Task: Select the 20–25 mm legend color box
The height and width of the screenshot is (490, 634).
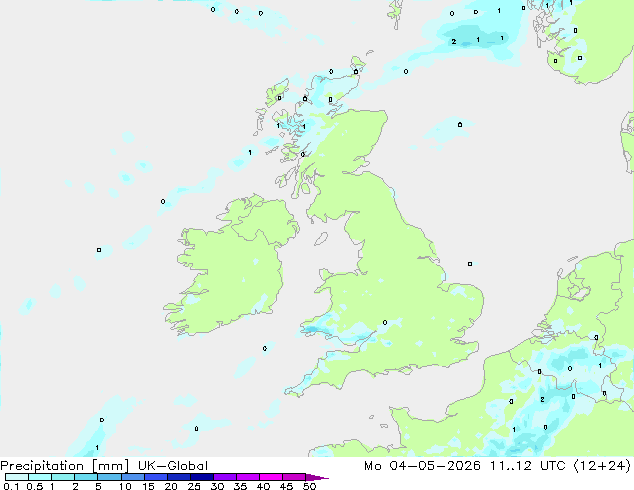Action: click(x=179, y=477)
